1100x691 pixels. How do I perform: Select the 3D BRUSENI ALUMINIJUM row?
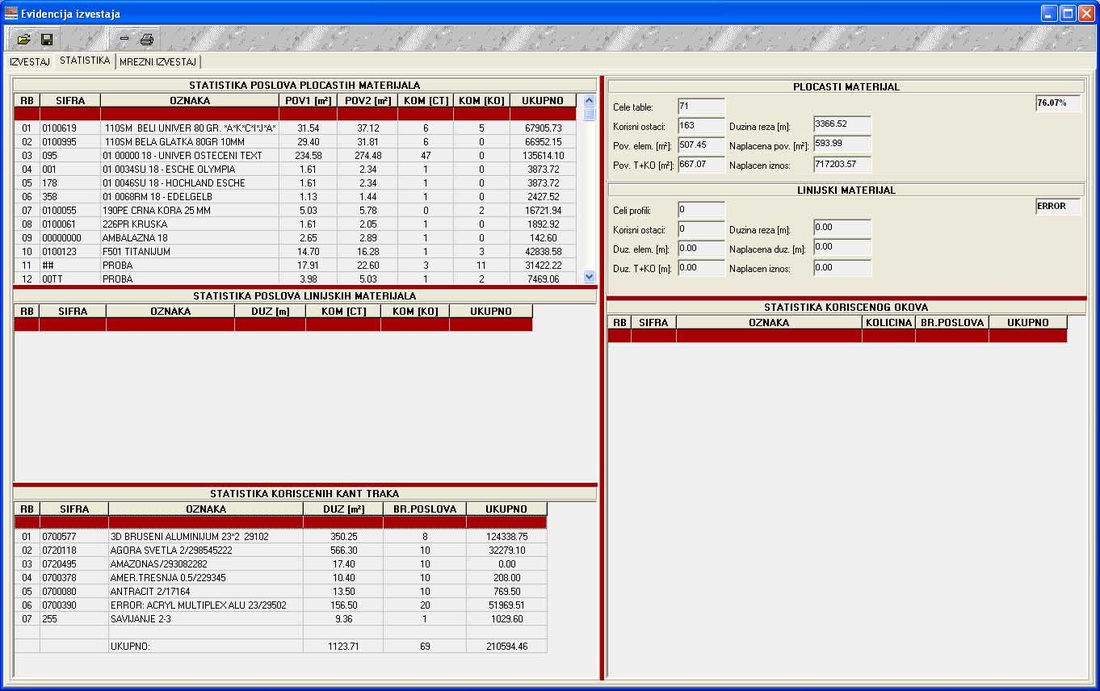(x=204, y=537)
